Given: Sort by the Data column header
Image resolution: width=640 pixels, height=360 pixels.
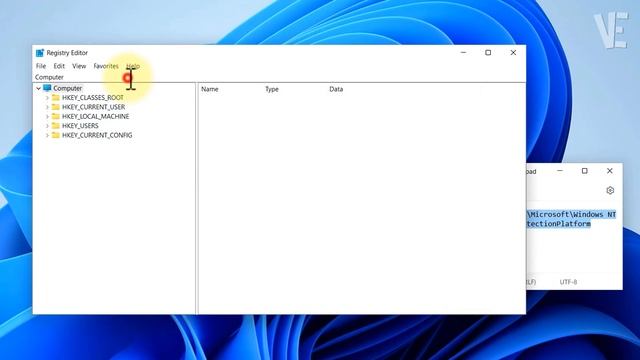Looking at the screenshot, I should point(336,89).
